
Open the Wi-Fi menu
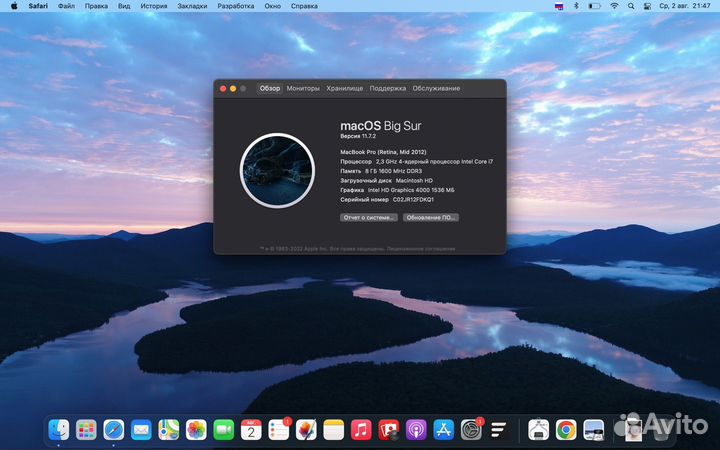coord(614,6)
